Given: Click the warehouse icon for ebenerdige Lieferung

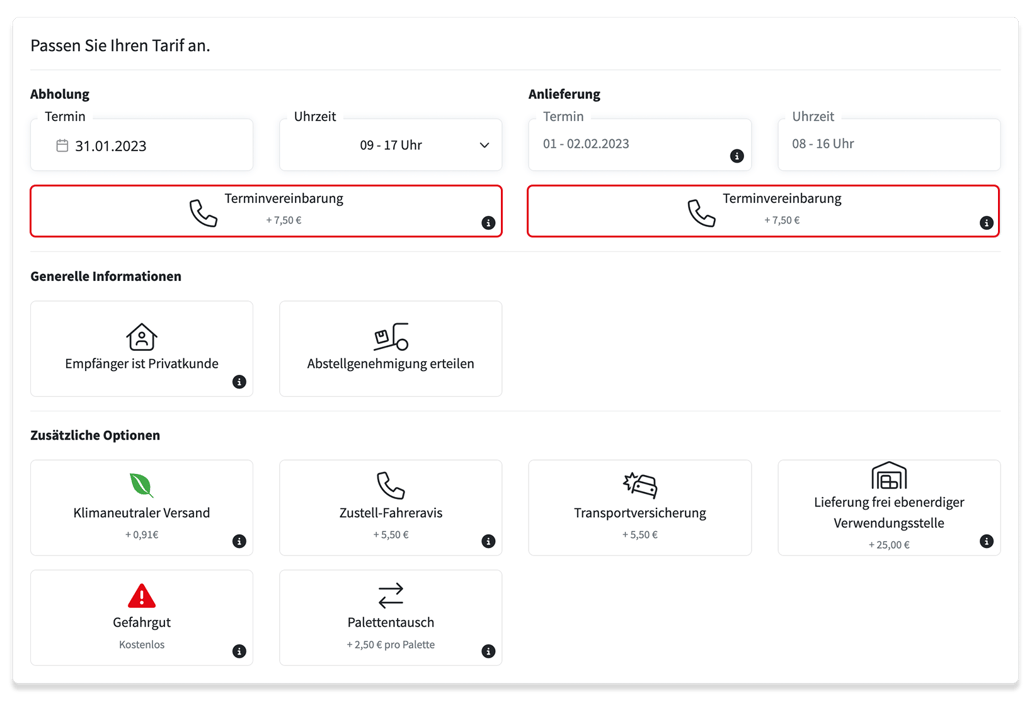Looking at the screenshot, I should click(x=889, y=475).
